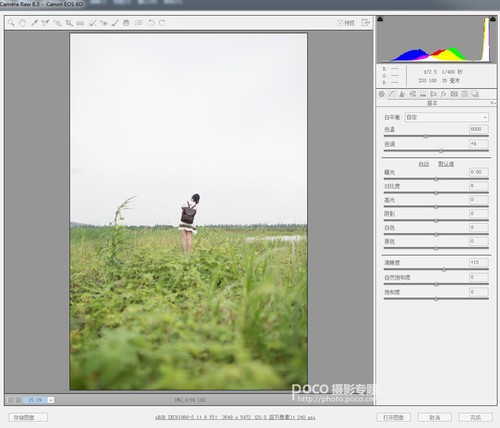The width and height of the screenshot is (500, 428).
Task: Rotate image counterclockwise
Action: click(x=151, y=23)
